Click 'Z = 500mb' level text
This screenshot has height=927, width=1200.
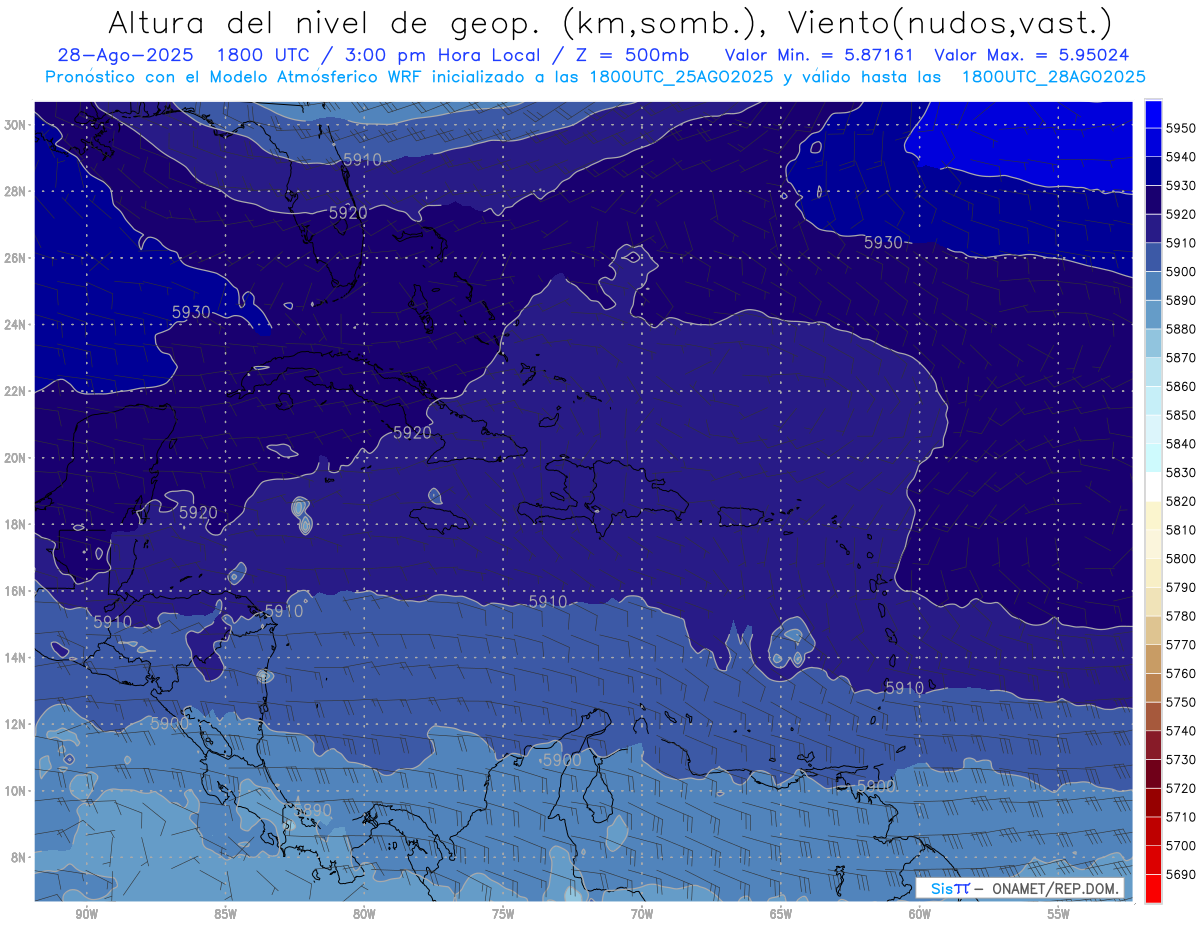[x=628, y=54]
